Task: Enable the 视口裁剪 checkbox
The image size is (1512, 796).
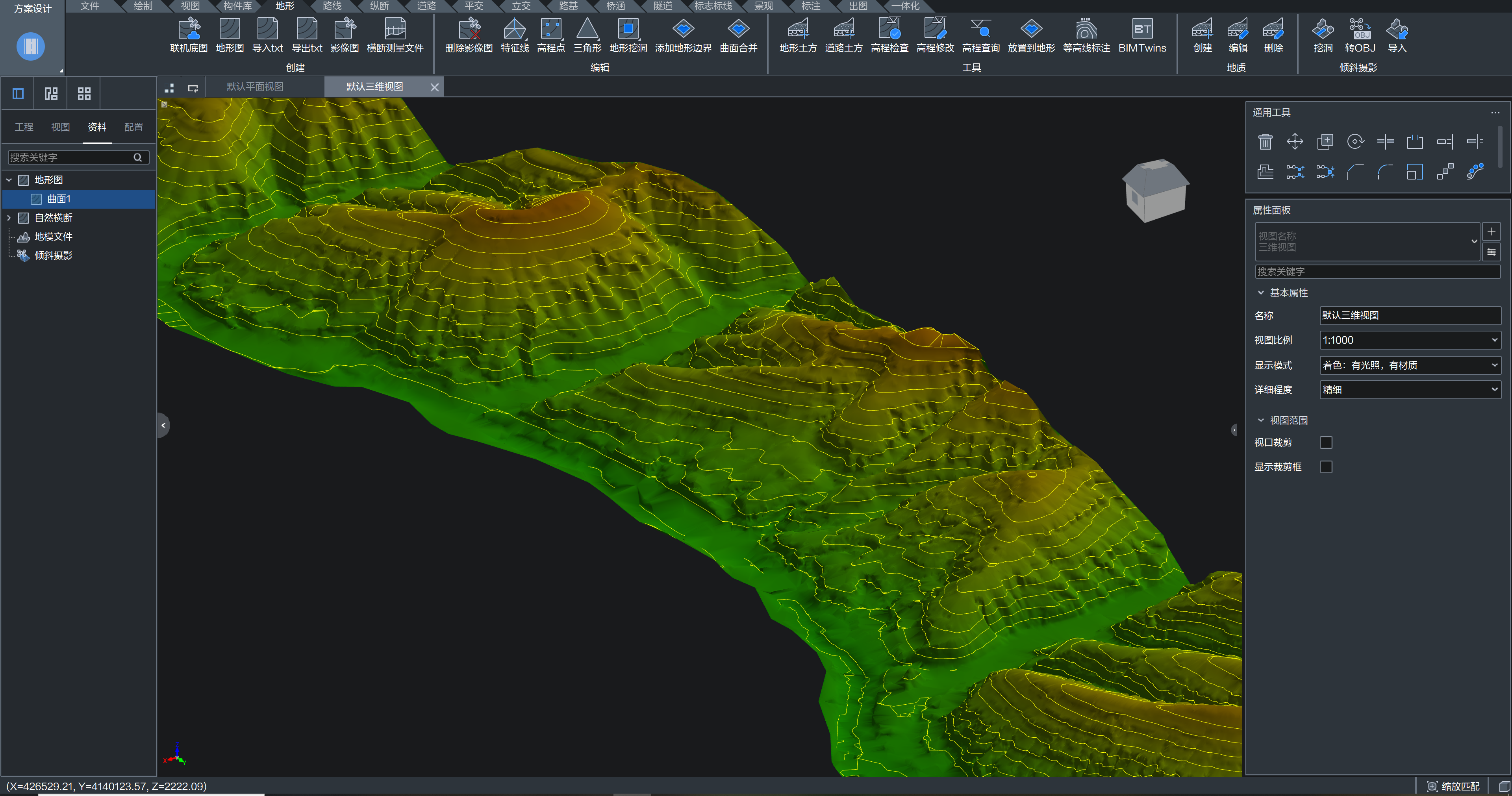Action: (1326, 442)
